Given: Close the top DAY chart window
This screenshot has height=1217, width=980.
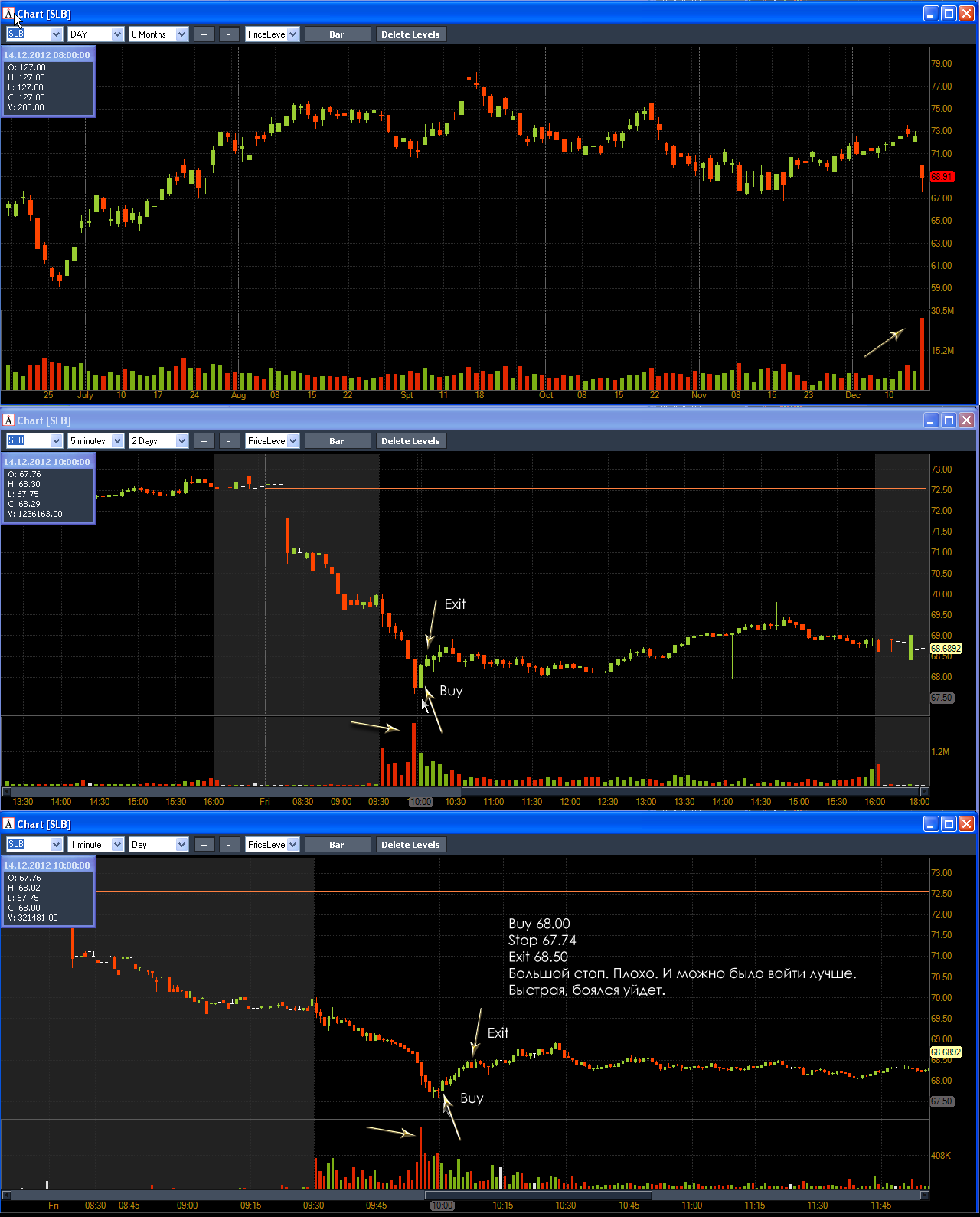Looking at the screenshot, I should (x=966, y=14).
